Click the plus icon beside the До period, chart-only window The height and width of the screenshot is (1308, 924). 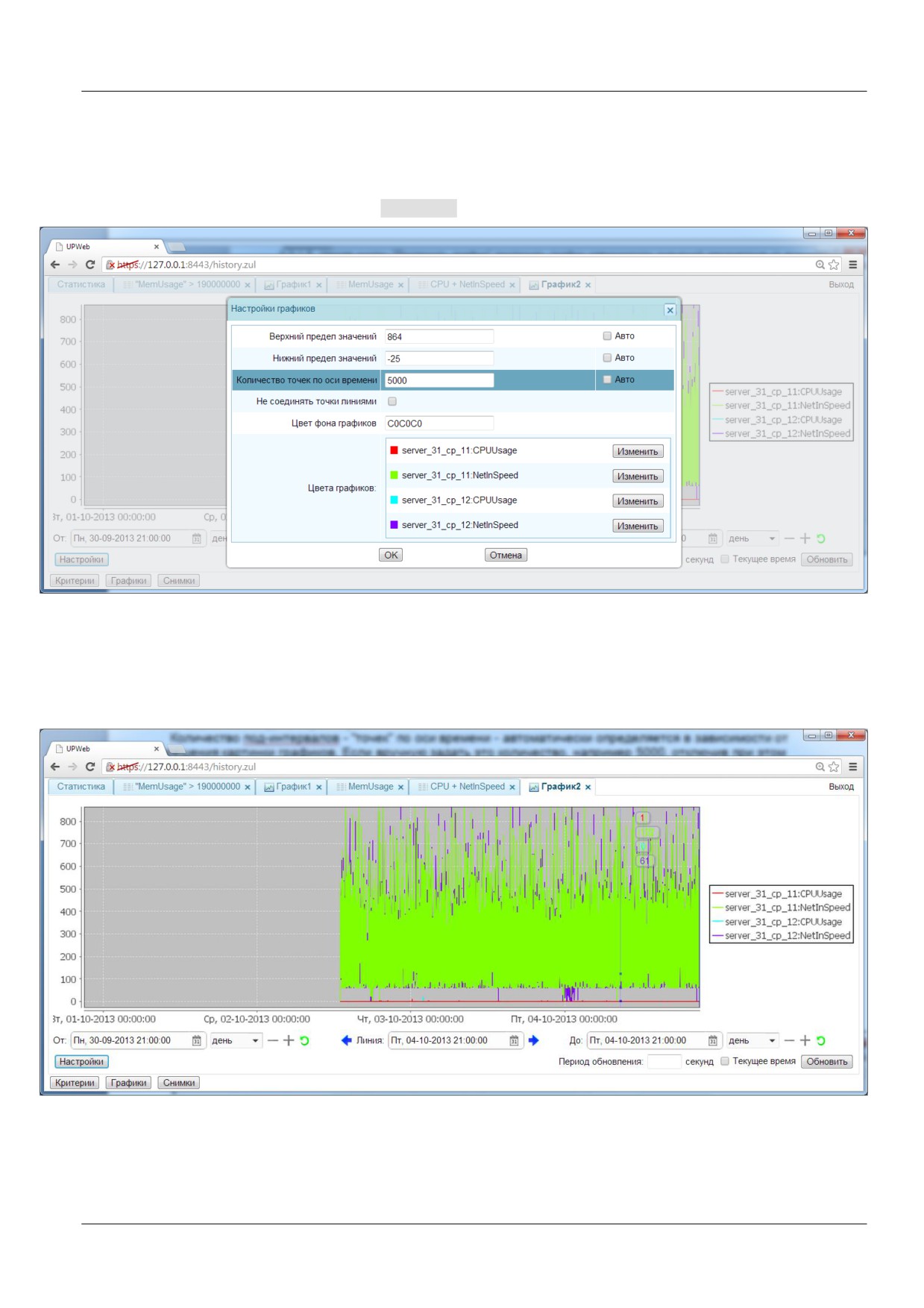(805, 1040)
